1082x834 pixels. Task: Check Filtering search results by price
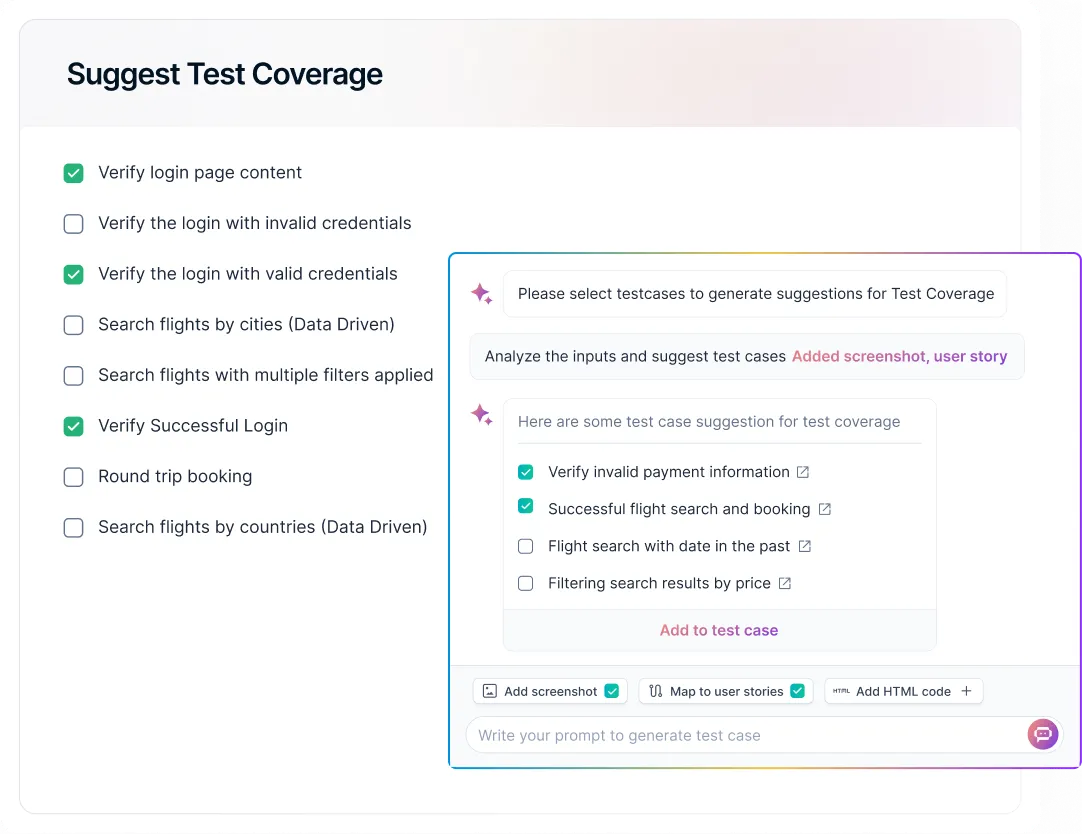(x=526, y=583)
